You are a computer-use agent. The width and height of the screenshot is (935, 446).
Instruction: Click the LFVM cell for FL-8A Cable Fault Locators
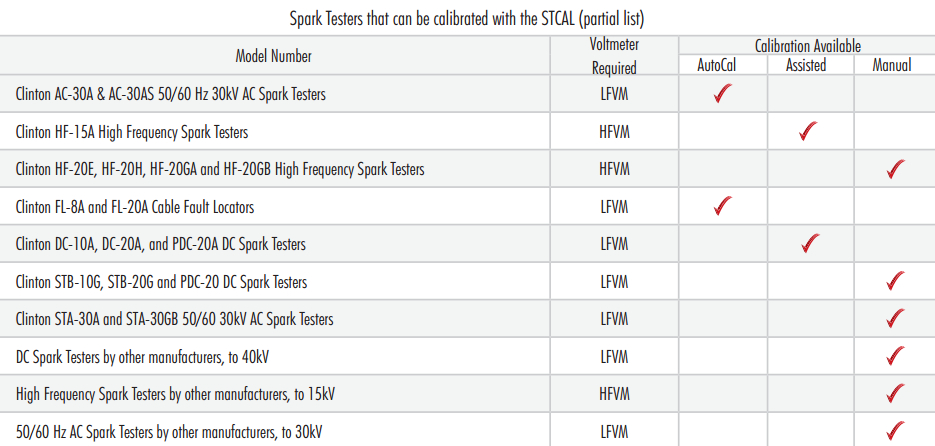click(614, 207)
